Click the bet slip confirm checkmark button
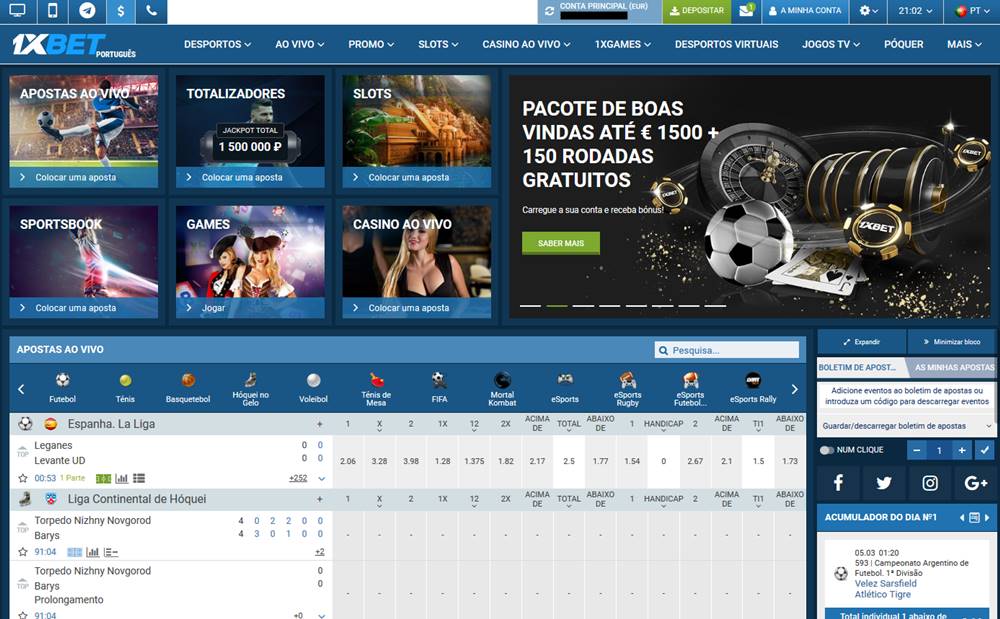The width and height of the screenshot is (1000, 619). (x=985, y=426)
